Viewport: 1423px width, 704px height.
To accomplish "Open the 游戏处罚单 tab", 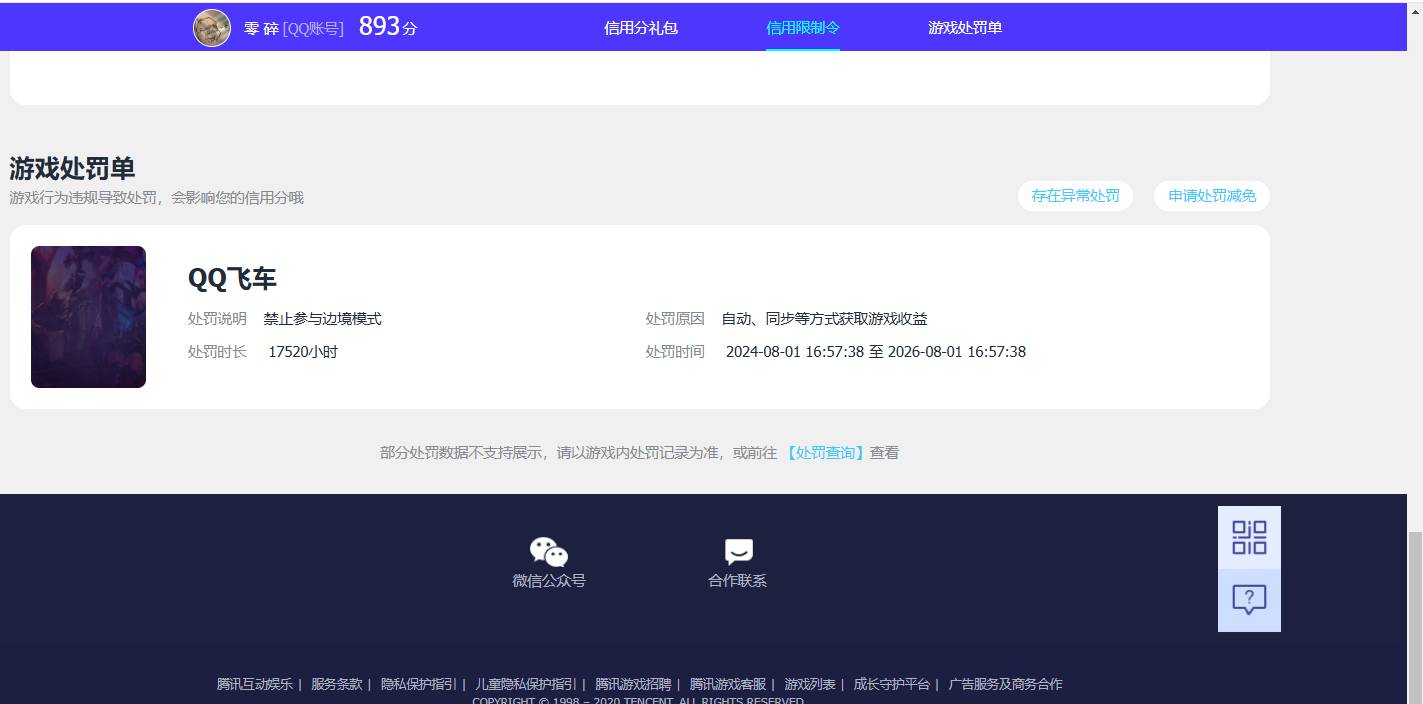I will click(964, 27).
